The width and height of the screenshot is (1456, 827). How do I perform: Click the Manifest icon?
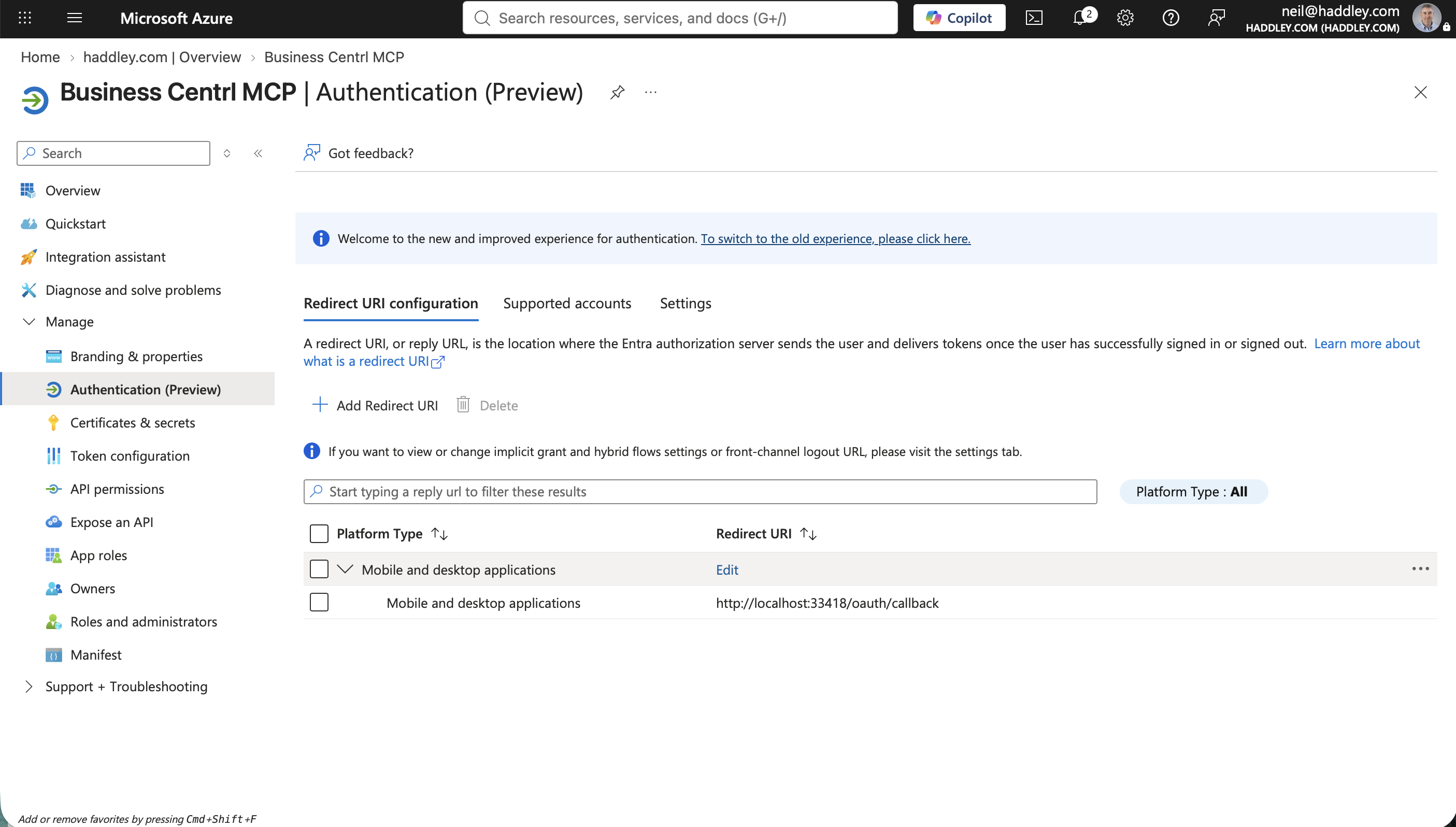click(x=53, y=655)
